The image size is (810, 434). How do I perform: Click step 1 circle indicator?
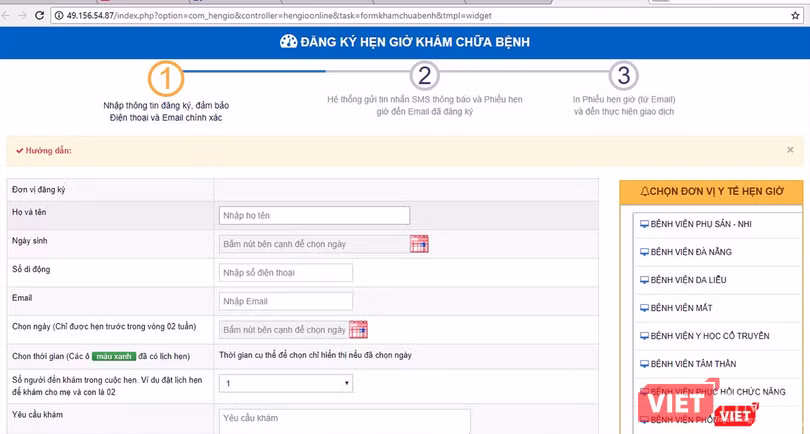point(164,77)
